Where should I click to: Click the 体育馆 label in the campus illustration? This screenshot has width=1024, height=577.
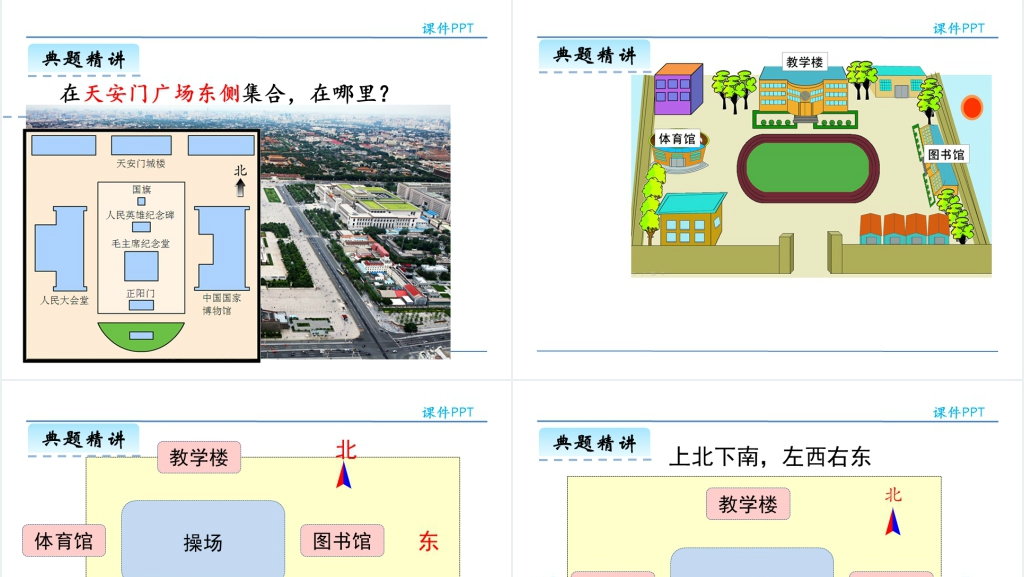[x=677, y=139]
